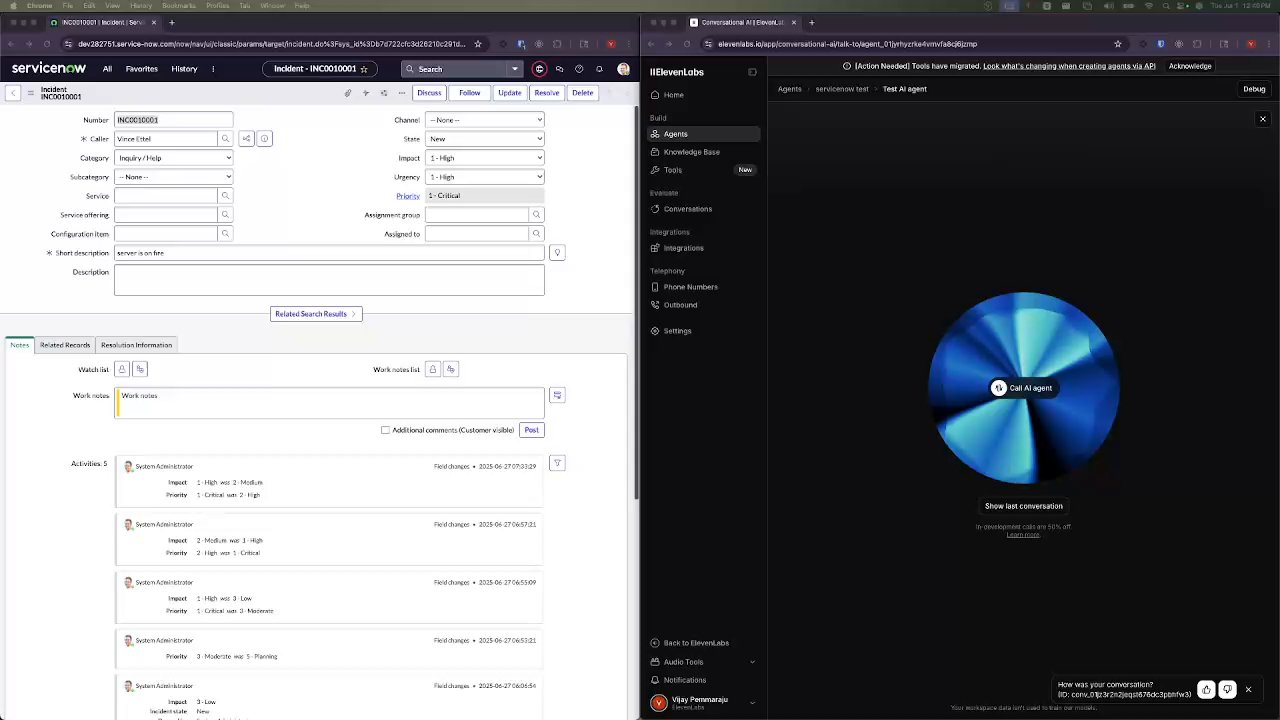Click the attachment paperclip icon in incident header
The image size is (1280, 720).
(348, 93)
